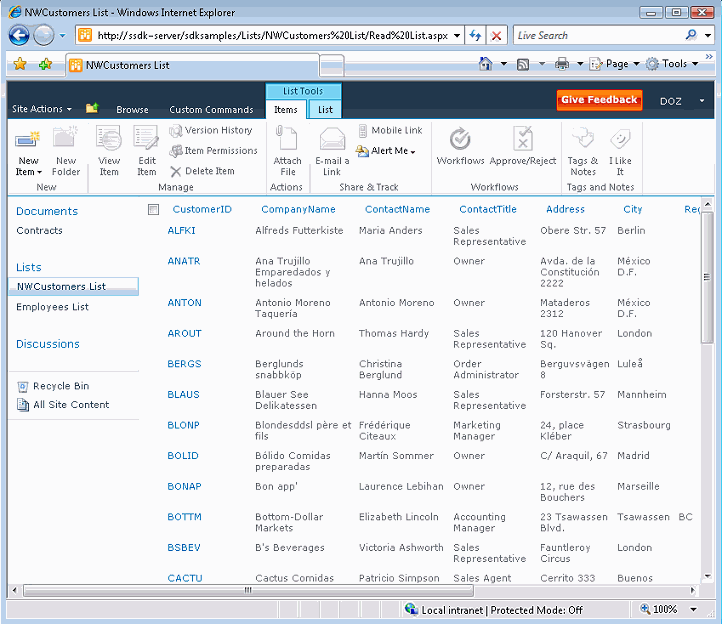Click the Mobile Link icon
The width and height of the screenshot is (722, 624).
363,130
